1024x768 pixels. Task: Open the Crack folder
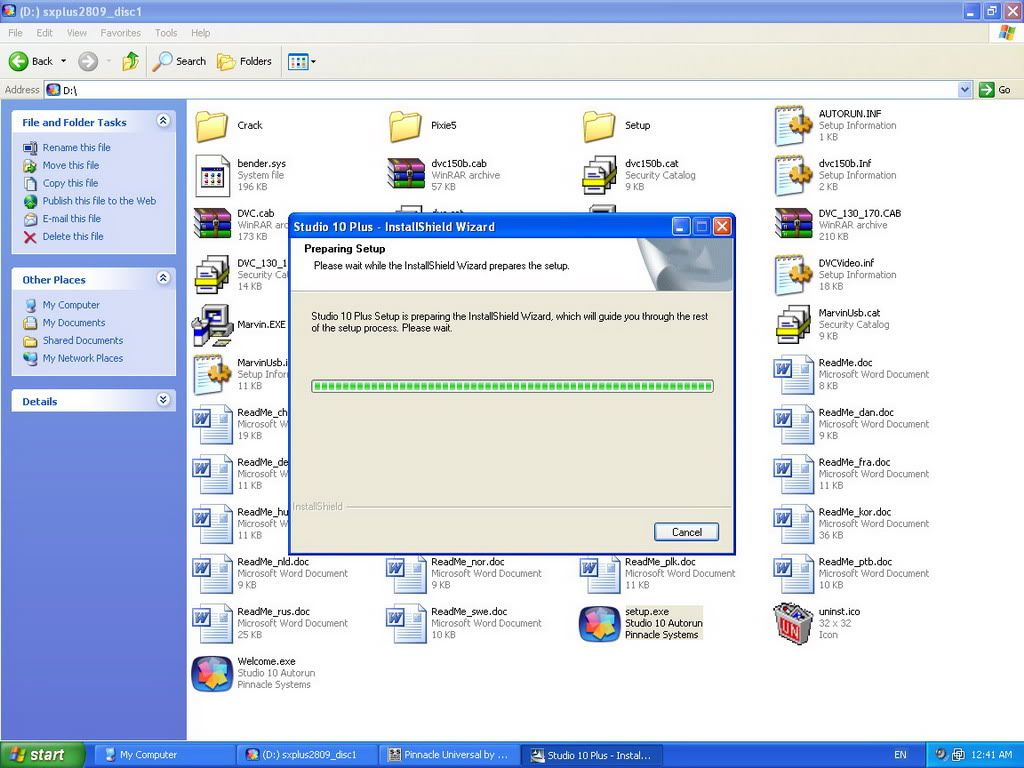pos(212,125)
